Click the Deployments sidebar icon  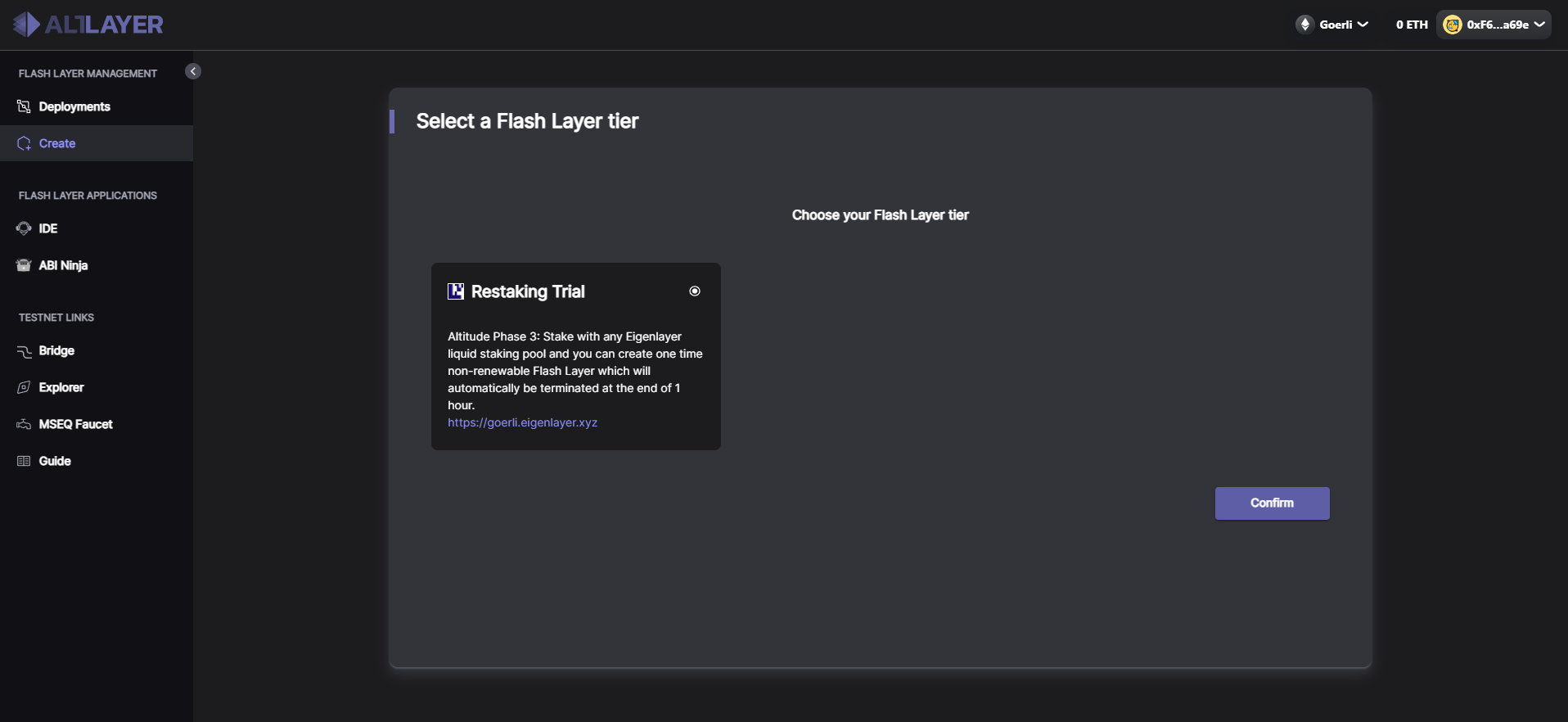[x=24, y=106]
